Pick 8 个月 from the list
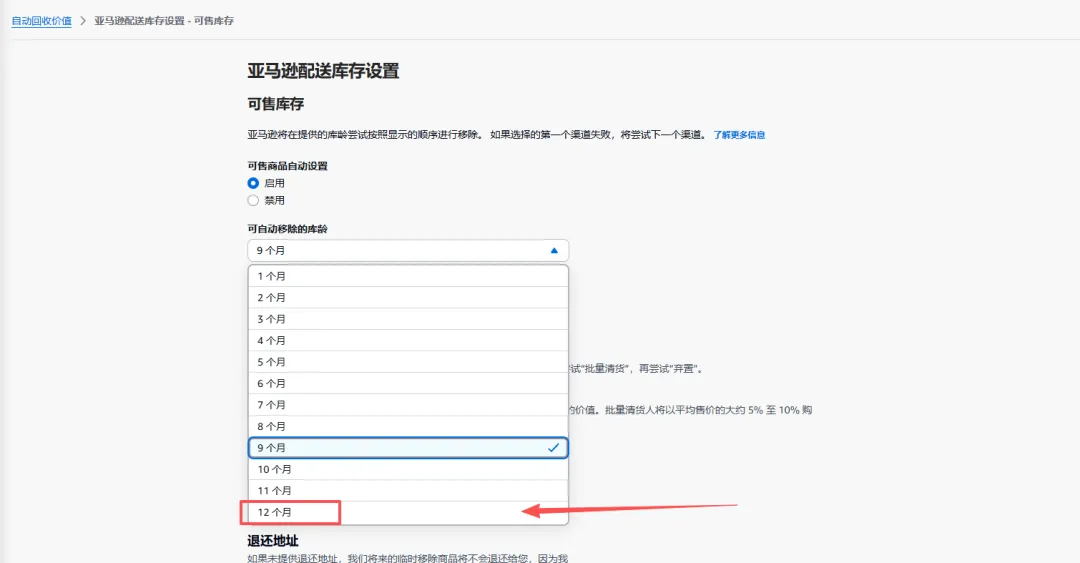Image resolution: width=1080 pixels, height=563 pixels. [408, 427]
